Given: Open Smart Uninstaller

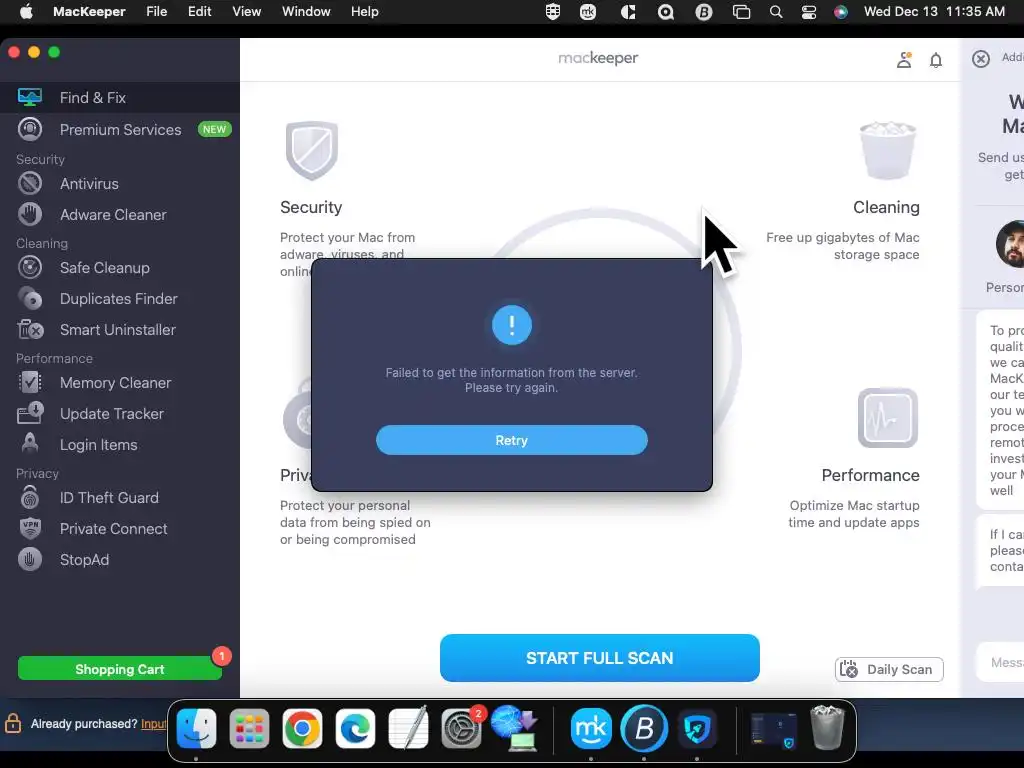Looking at the screenshot, I should point(120,330).
